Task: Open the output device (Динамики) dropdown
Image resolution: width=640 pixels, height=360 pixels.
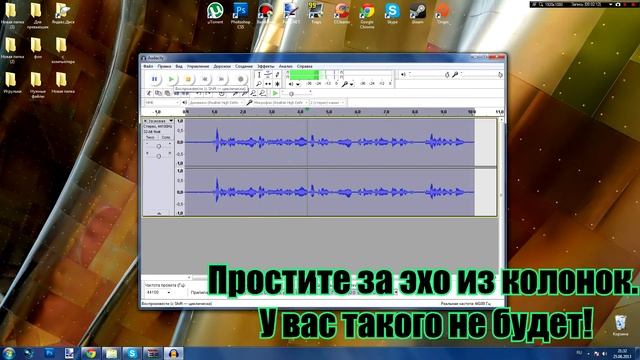Action: pyautogui.click(x=216, y=102)
